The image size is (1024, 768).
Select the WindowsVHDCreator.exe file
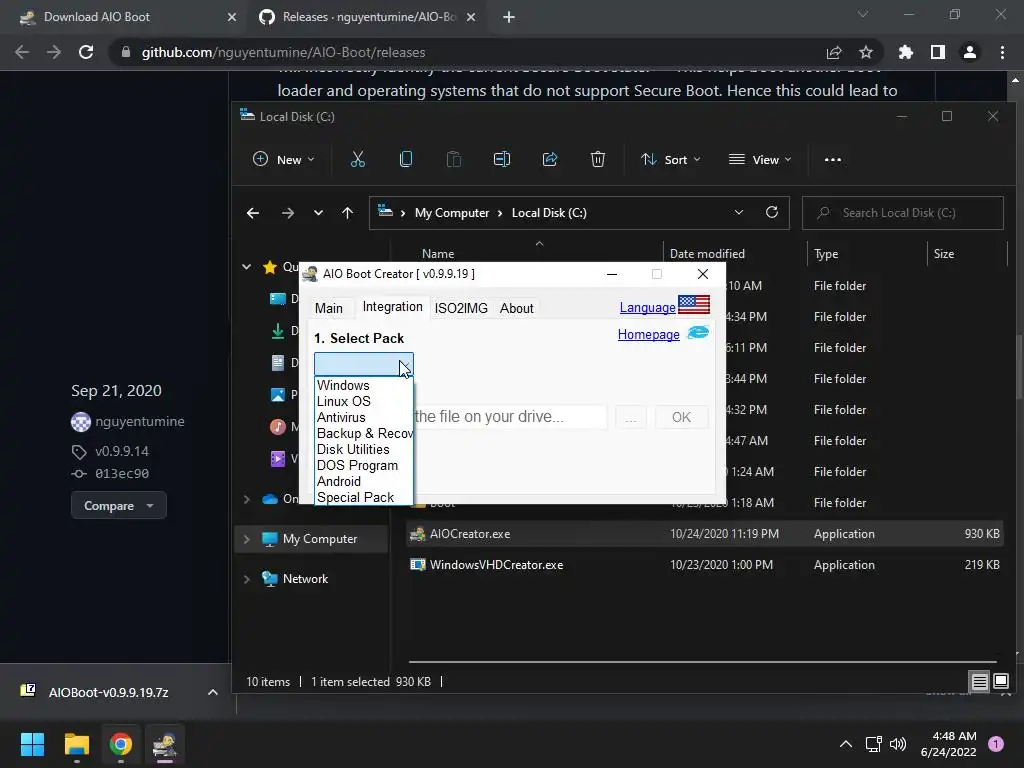(x=704, y=565)
